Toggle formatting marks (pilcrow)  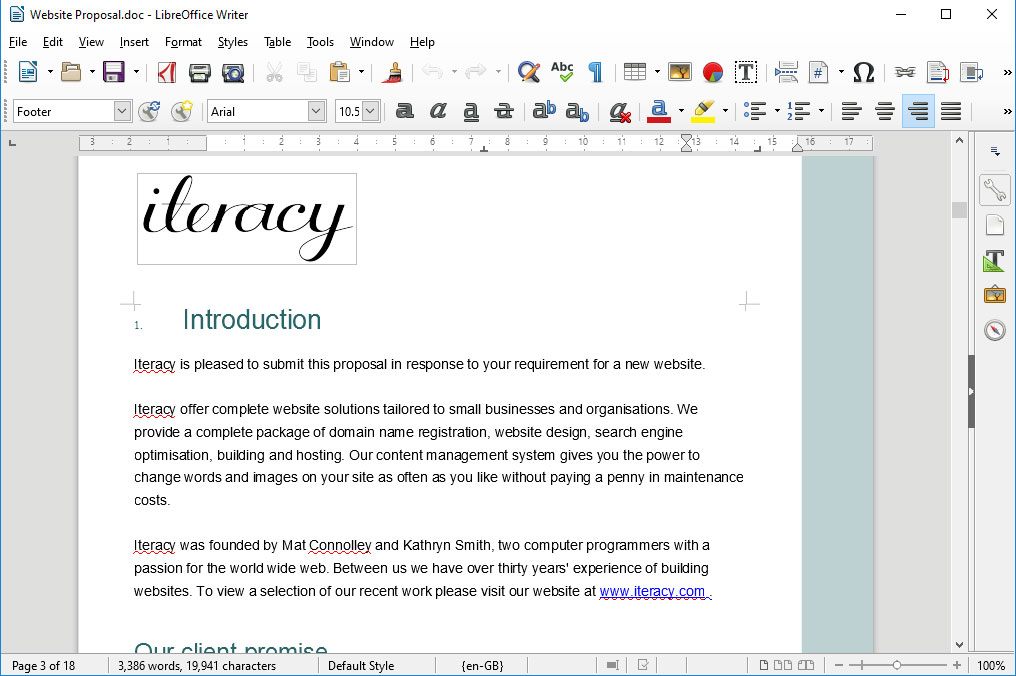pyautogui.click(x=595, y=71)
